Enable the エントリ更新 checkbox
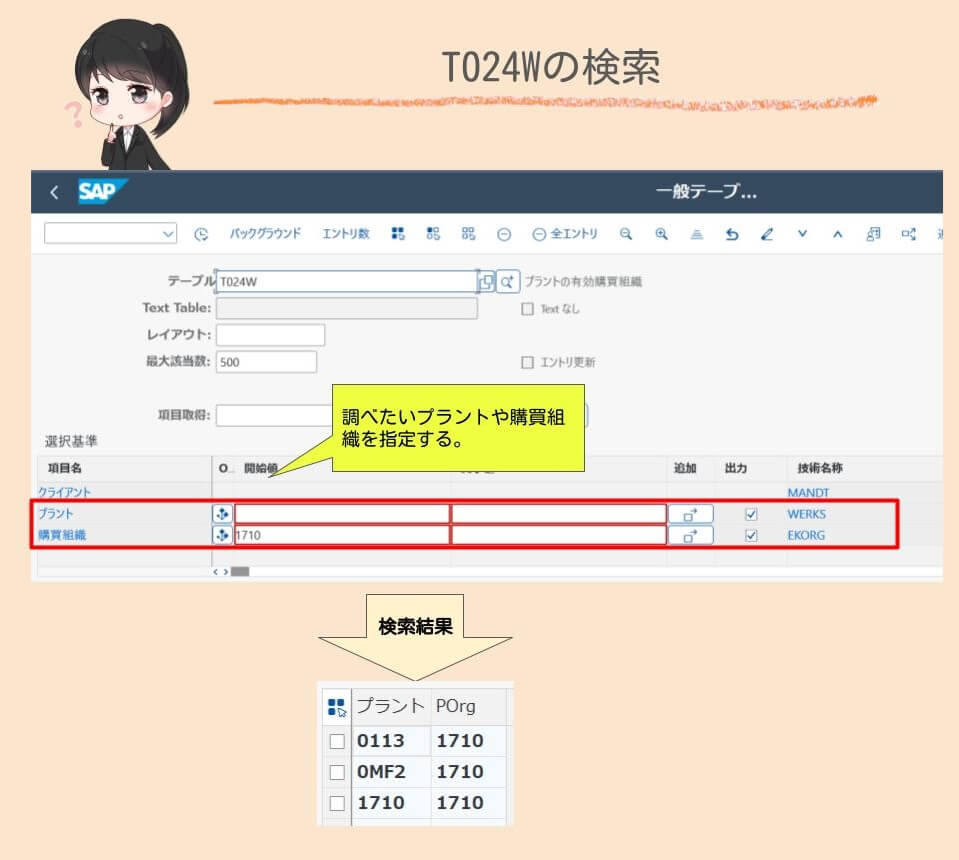959x860 pixels. click(528, 361)
